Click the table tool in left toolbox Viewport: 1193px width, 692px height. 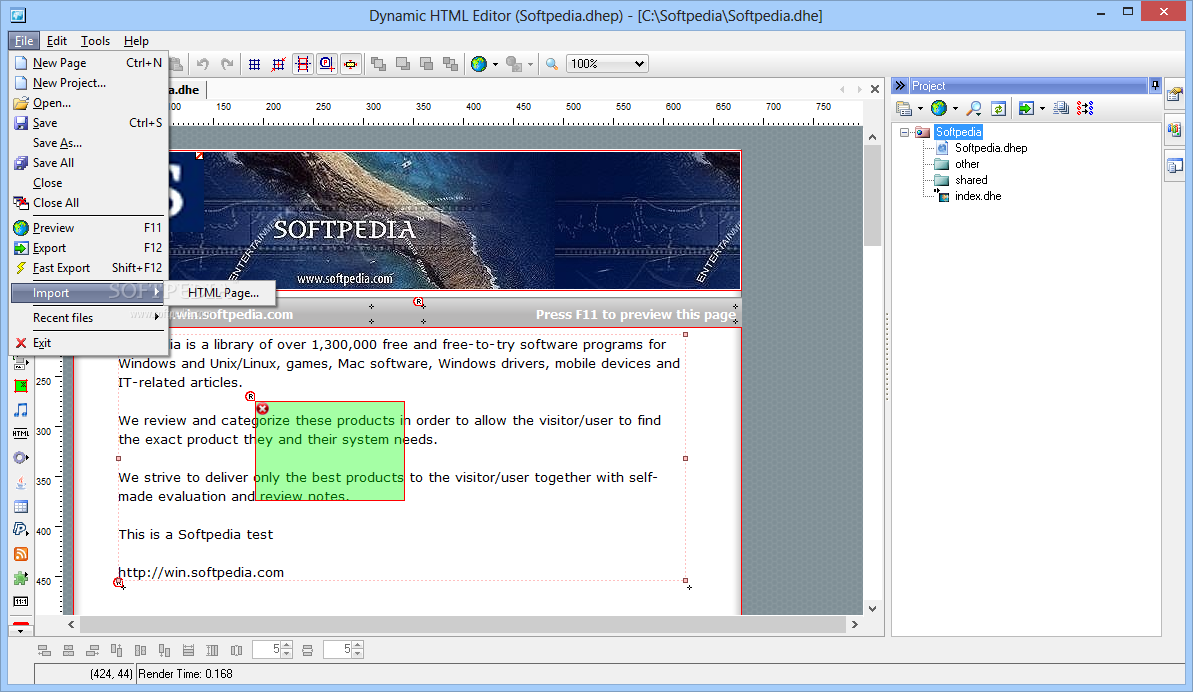(x=21, y=506)
